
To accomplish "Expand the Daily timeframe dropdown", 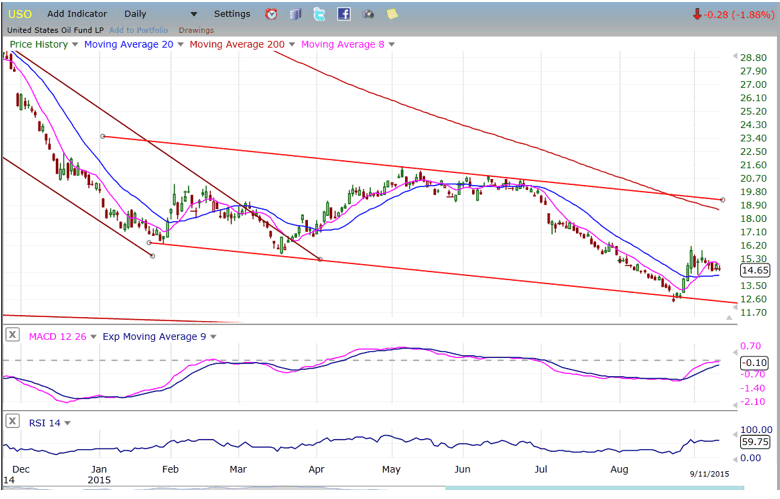I will 193,15.
